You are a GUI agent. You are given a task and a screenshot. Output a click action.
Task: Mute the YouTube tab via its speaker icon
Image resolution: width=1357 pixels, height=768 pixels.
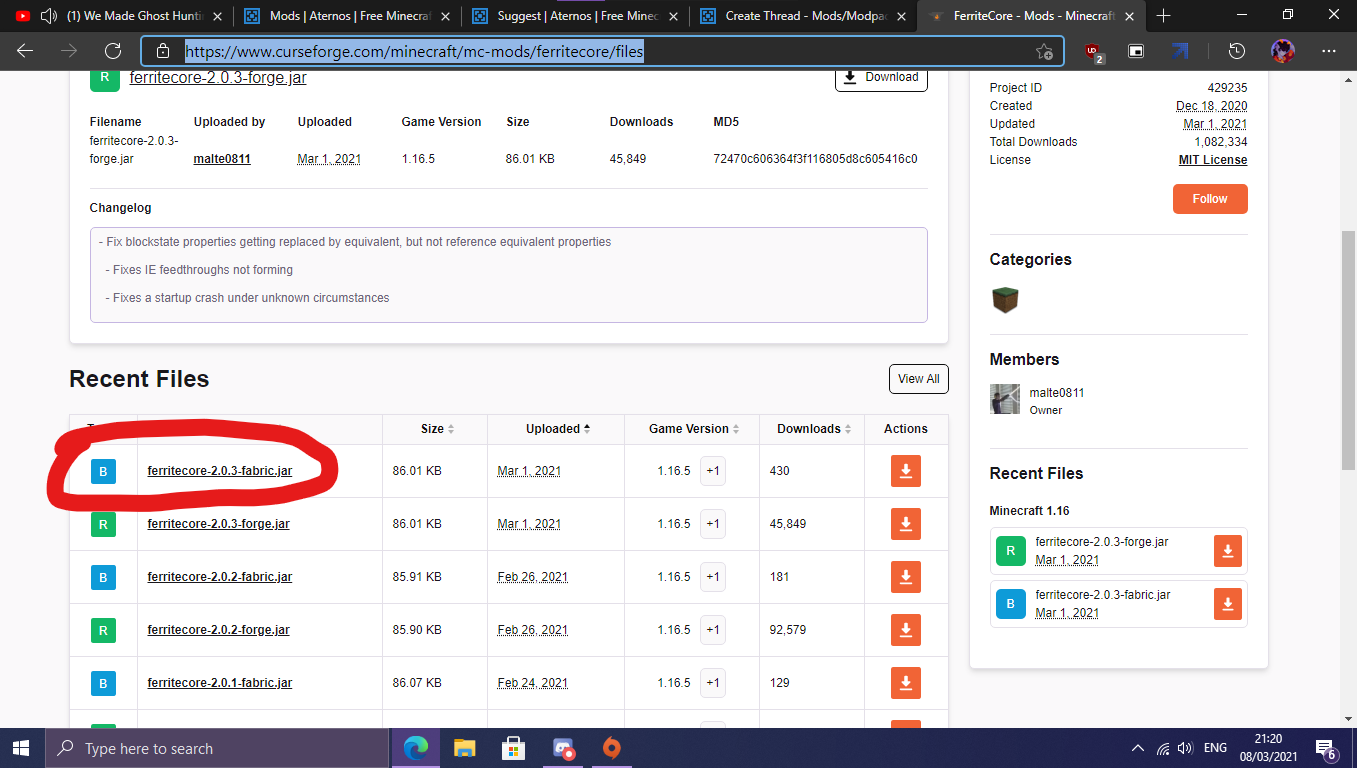tap(47, 16)
